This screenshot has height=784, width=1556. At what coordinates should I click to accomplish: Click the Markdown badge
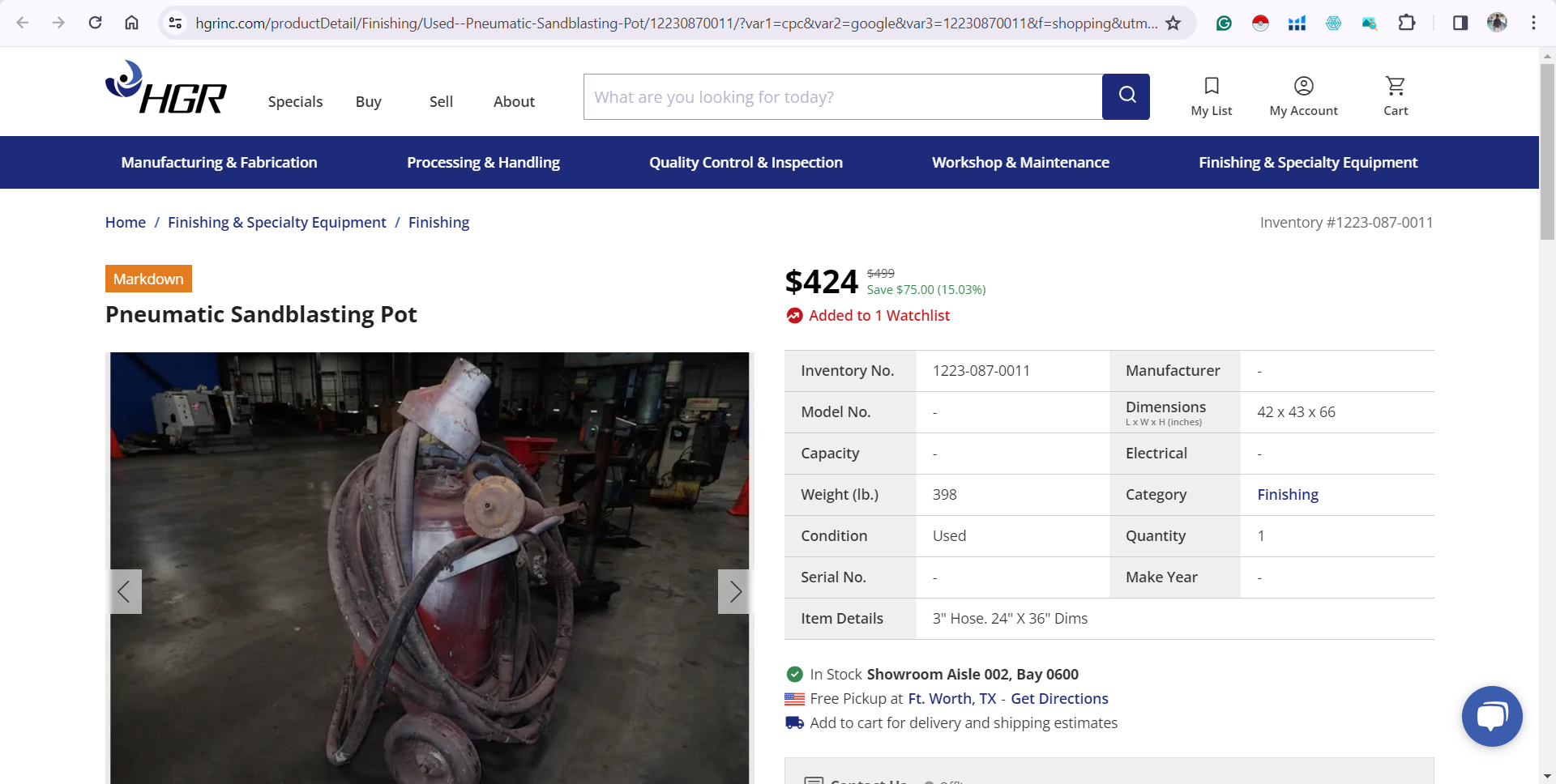148,279
